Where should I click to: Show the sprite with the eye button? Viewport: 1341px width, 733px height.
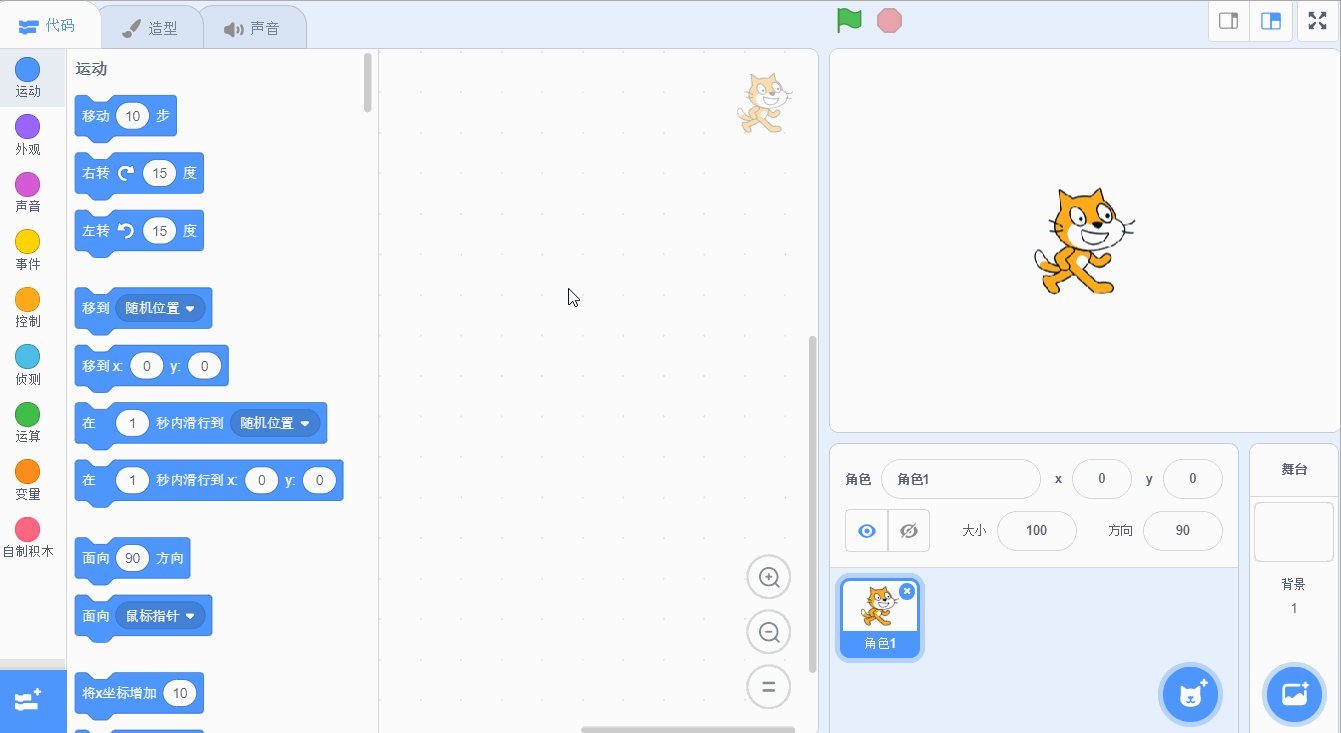click(867, 530)
